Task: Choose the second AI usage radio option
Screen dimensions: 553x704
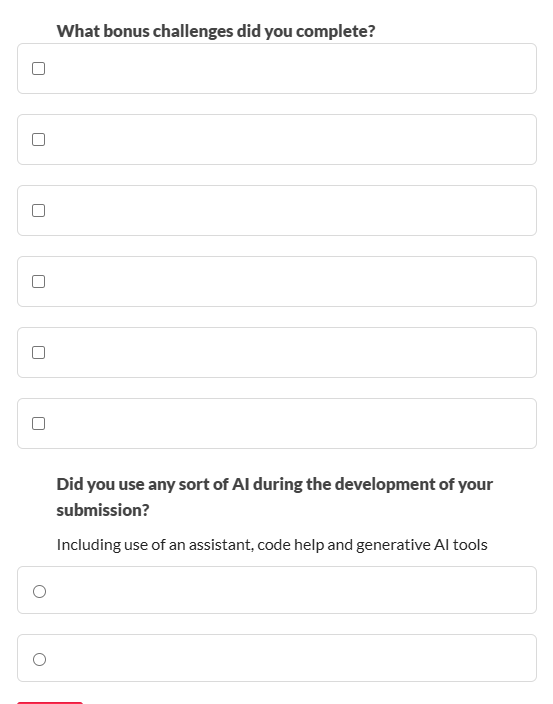Action: click(x=40, y=659)
